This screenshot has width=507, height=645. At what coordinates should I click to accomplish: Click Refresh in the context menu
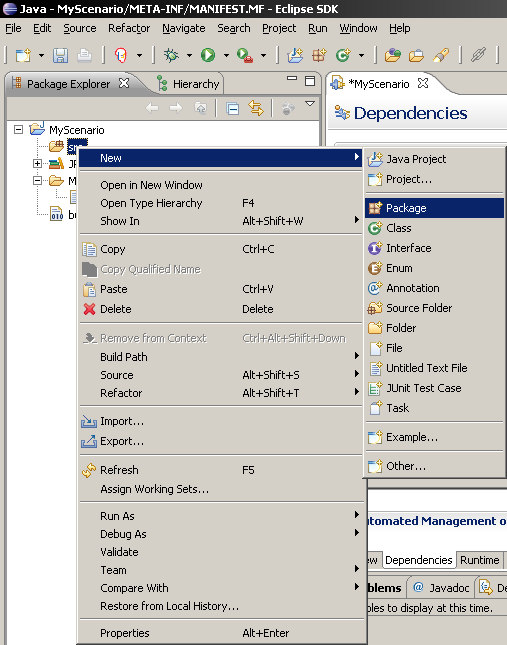pyautogui.click(x=221, y=470)
